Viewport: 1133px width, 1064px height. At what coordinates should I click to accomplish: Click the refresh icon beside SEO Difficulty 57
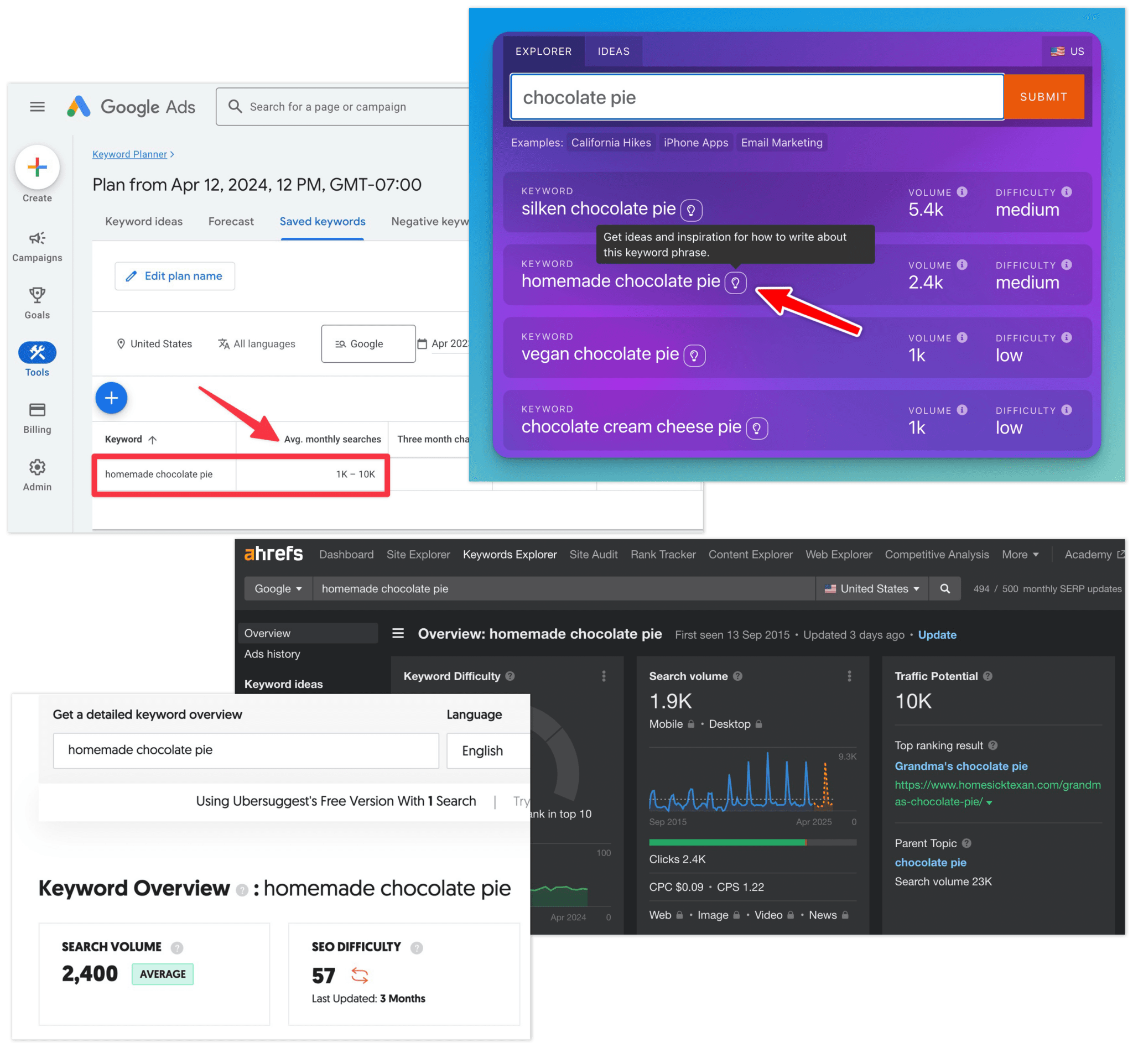click(x=360, y=975)
